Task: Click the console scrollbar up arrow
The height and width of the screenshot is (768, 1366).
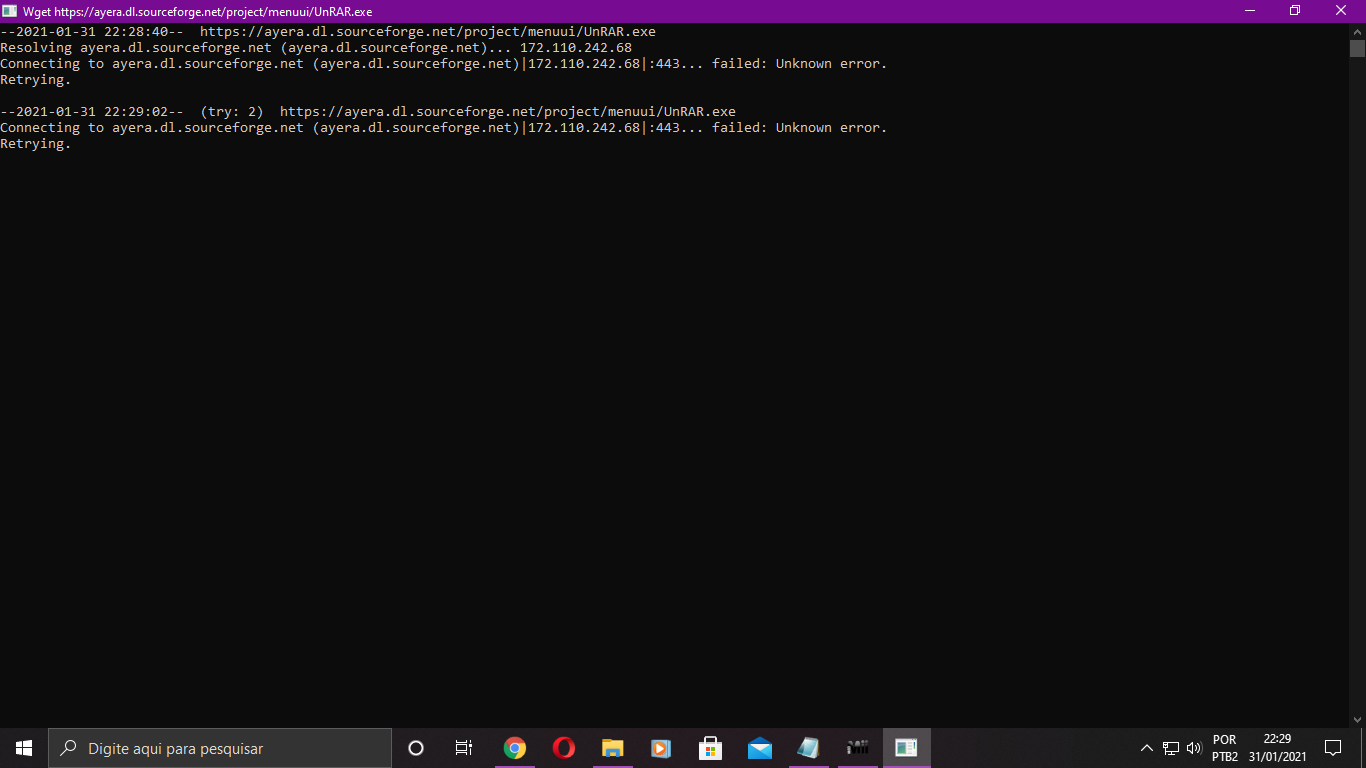Action: point(1357,31)
